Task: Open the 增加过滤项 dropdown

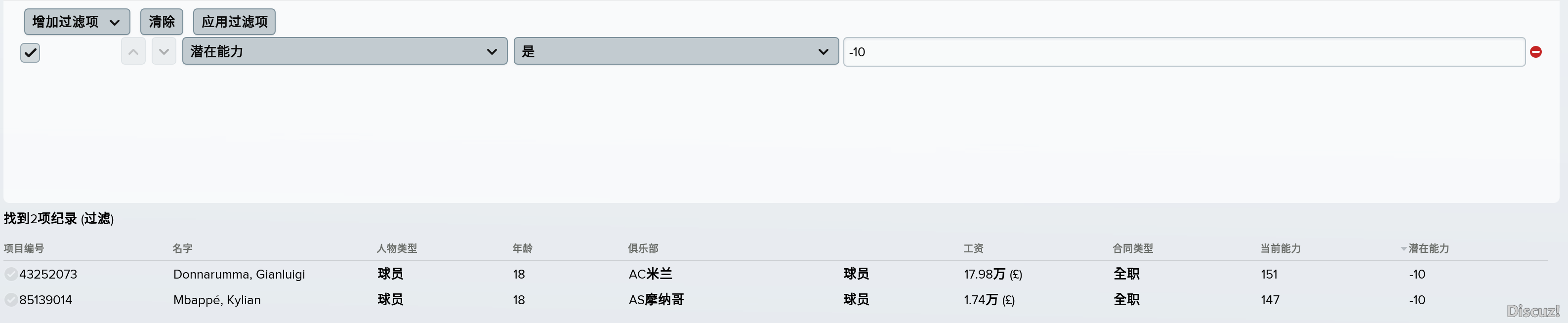Action: pyautogui.click(x=77, y=22)
